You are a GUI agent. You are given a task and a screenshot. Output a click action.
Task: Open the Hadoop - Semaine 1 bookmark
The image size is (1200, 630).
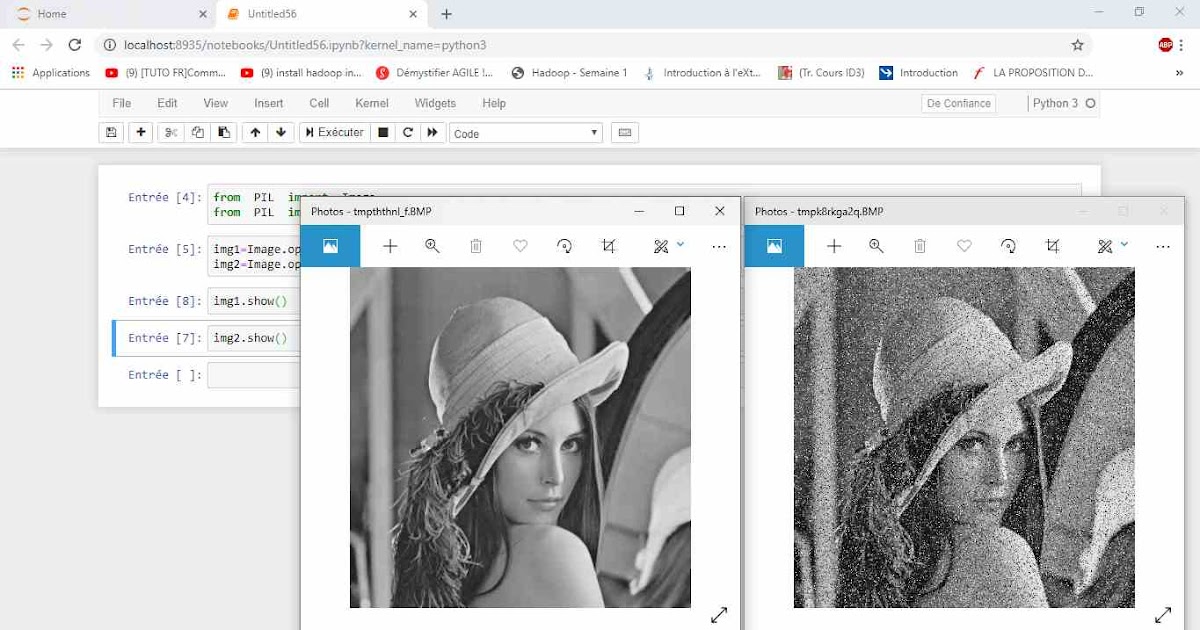point(569,73)
